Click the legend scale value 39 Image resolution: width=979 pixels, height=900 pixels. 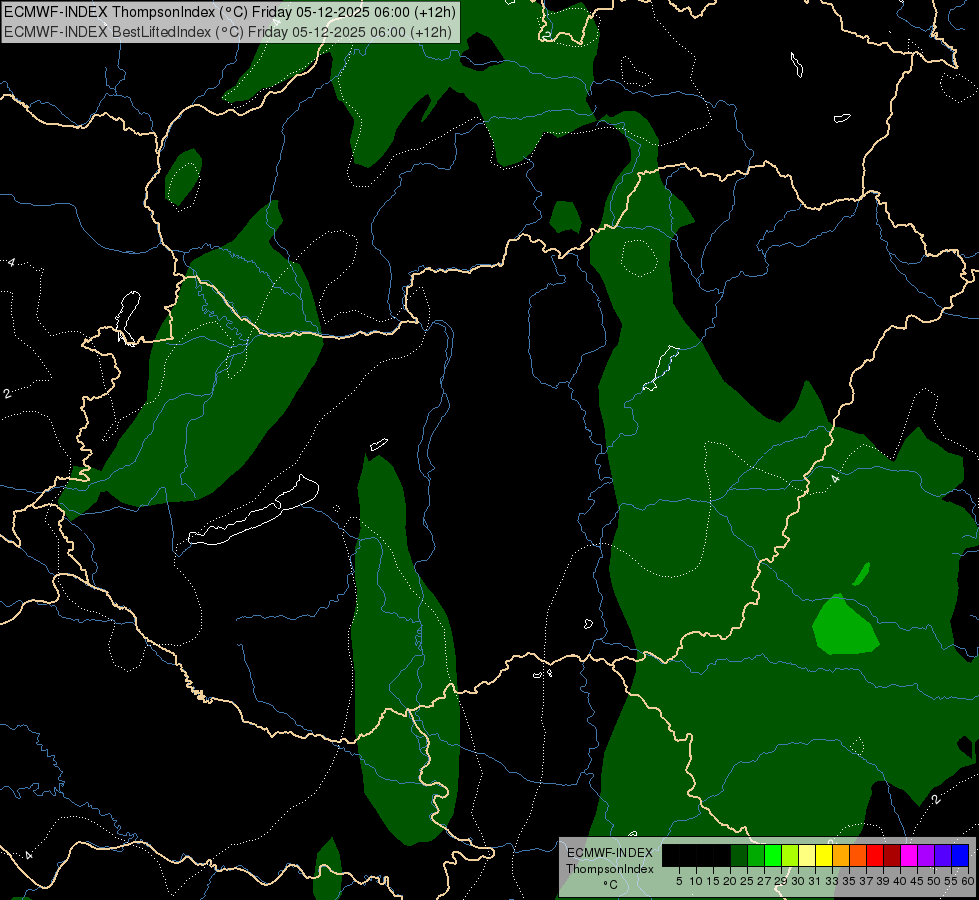[883, 881]
